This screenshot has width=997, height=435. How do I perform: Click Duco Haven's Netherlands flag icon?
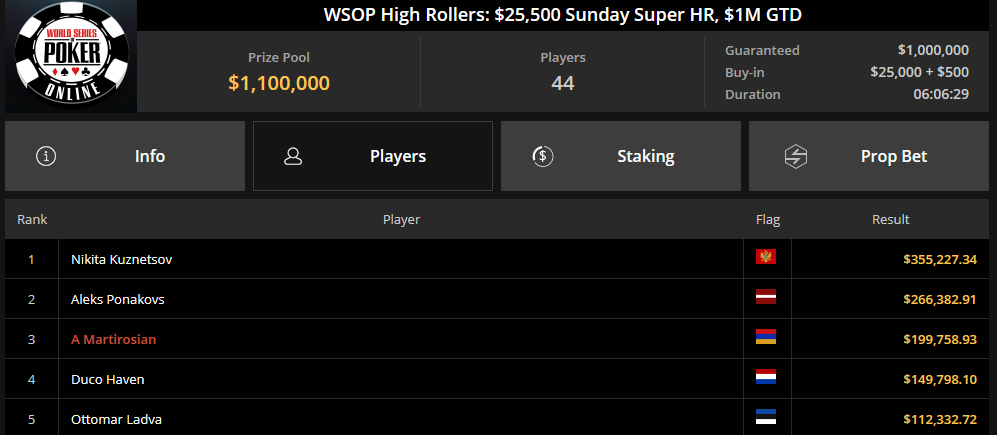[766, 377]
